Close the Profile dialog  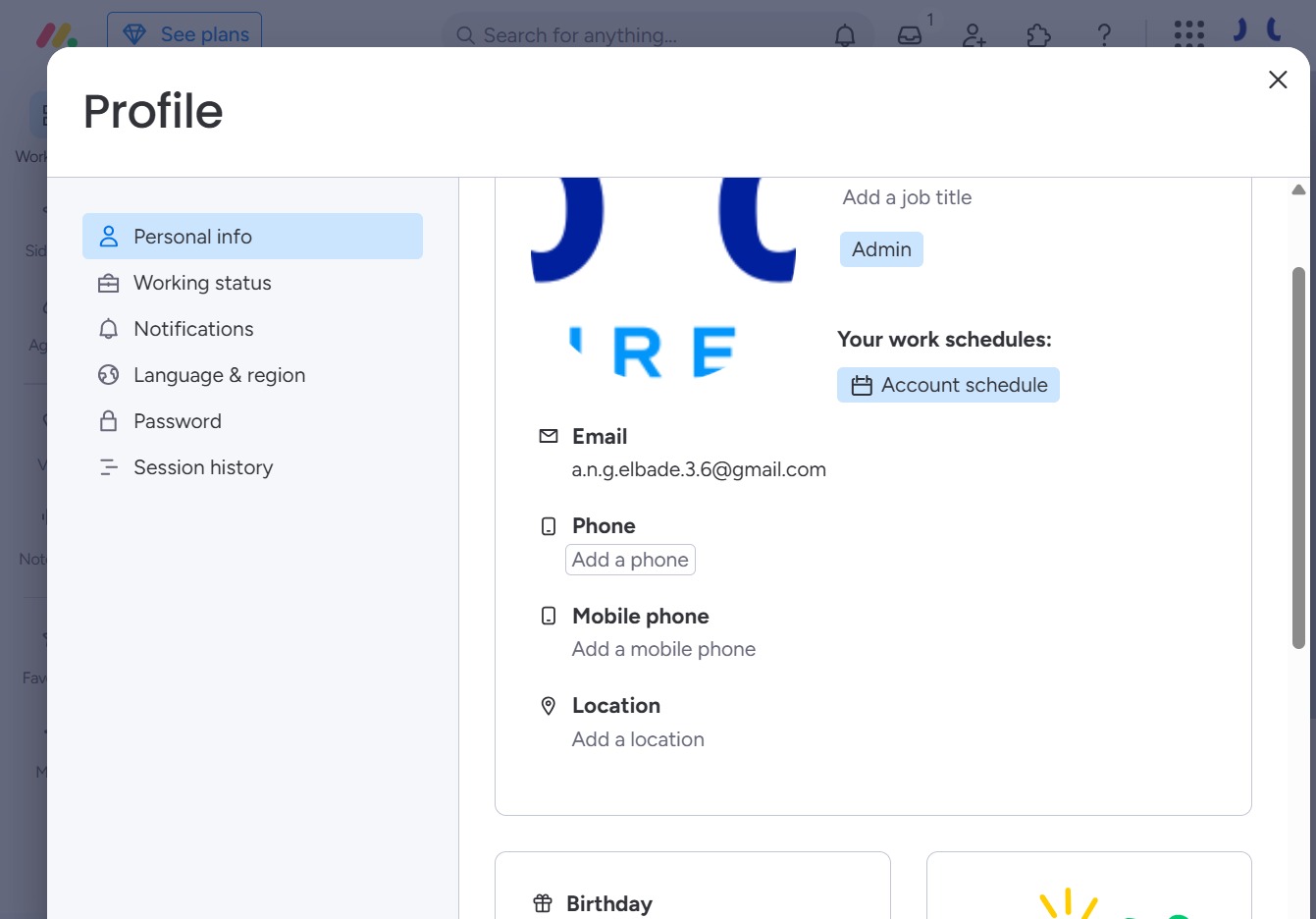[x=1278, y=80]
